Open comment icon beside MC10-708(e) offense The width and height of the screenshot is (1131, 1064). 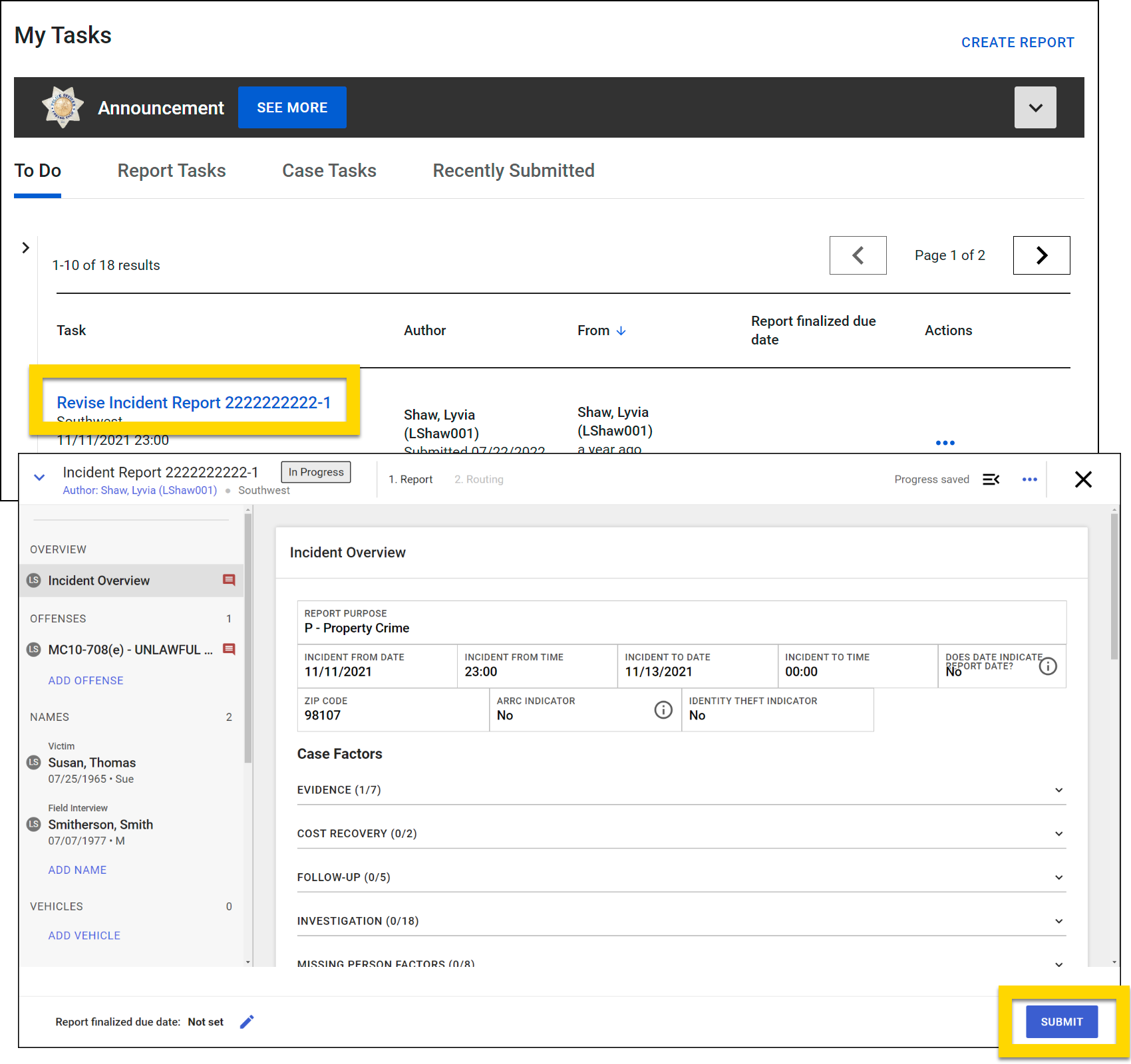point(229,649)
